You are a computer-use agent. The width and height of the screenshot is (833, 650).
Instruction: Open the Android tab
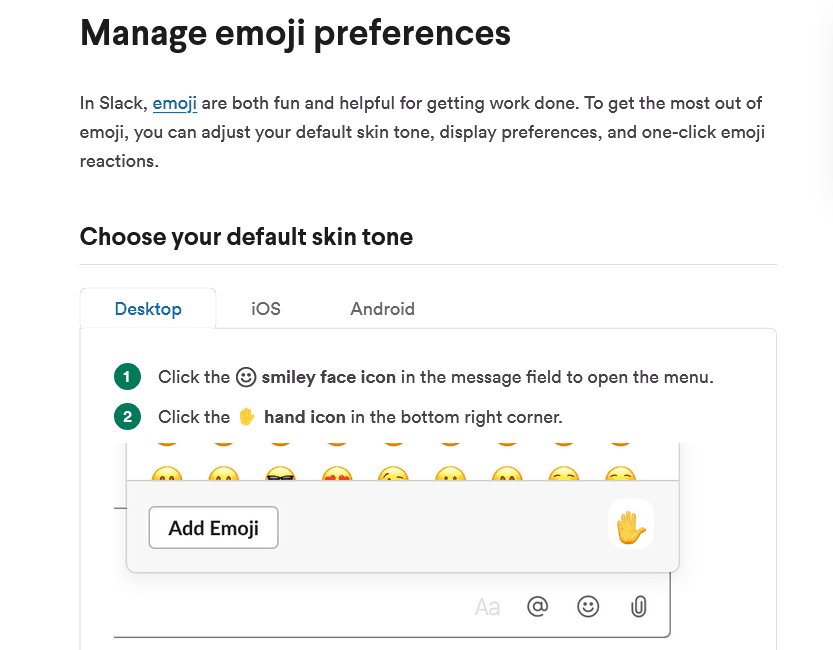coord(382,309)
